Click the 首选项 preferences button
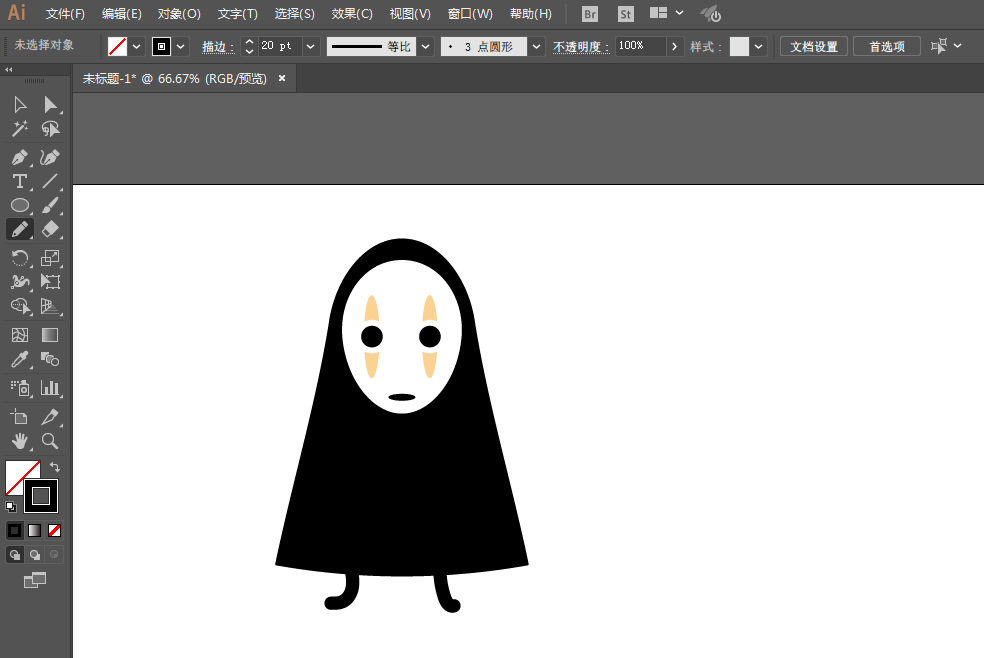The height and width of the screenshot is (658, 984). click(886, 47)
